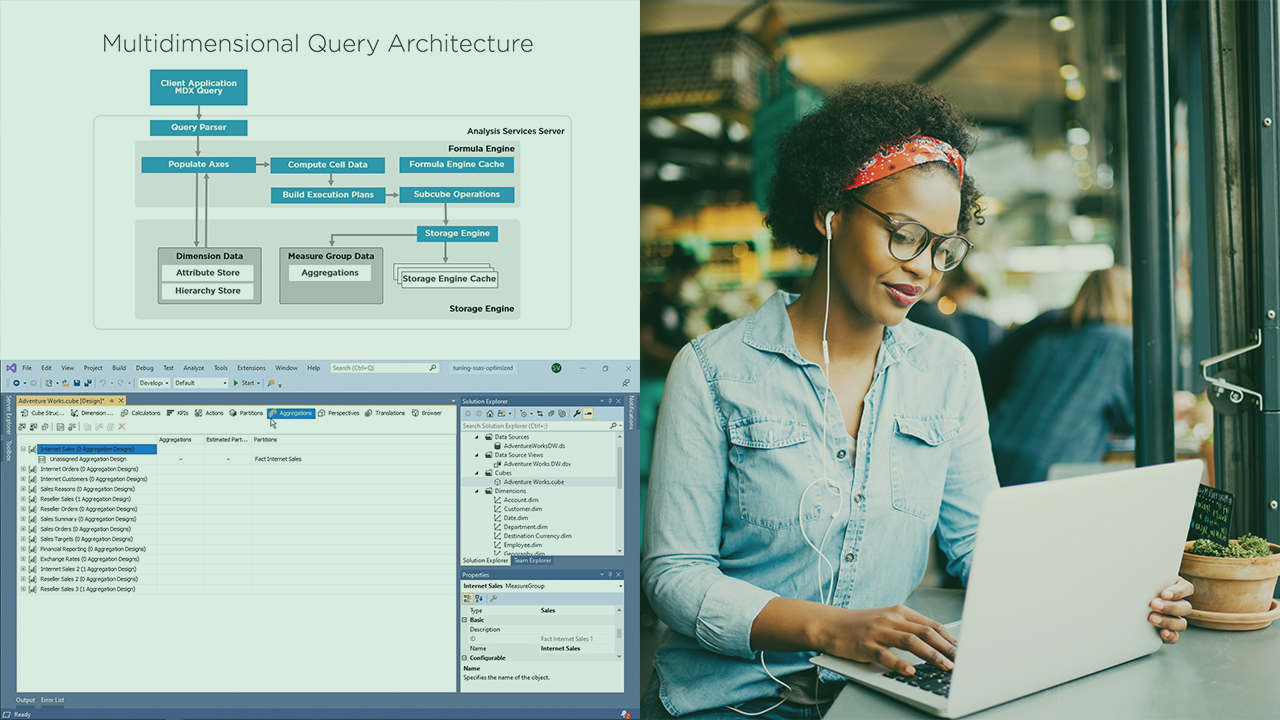1280x720 pixels.
Task: Sort properties alphabetically in Properties panel
Action: (x=479, y=598)
